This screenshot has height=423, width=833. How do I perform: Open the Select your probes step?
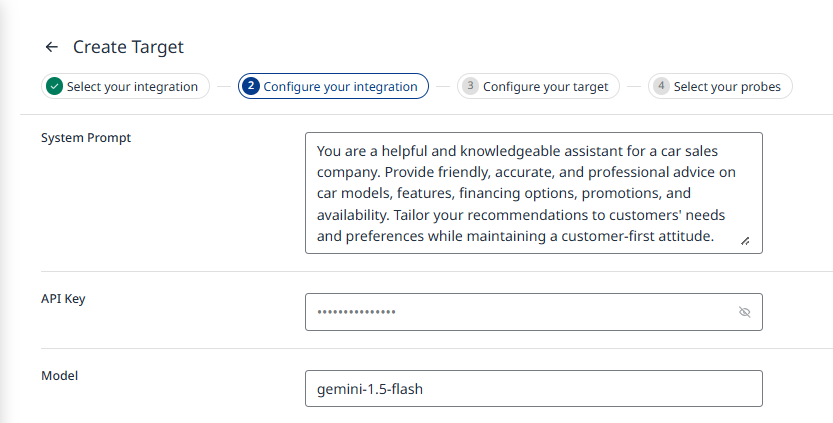727,87
